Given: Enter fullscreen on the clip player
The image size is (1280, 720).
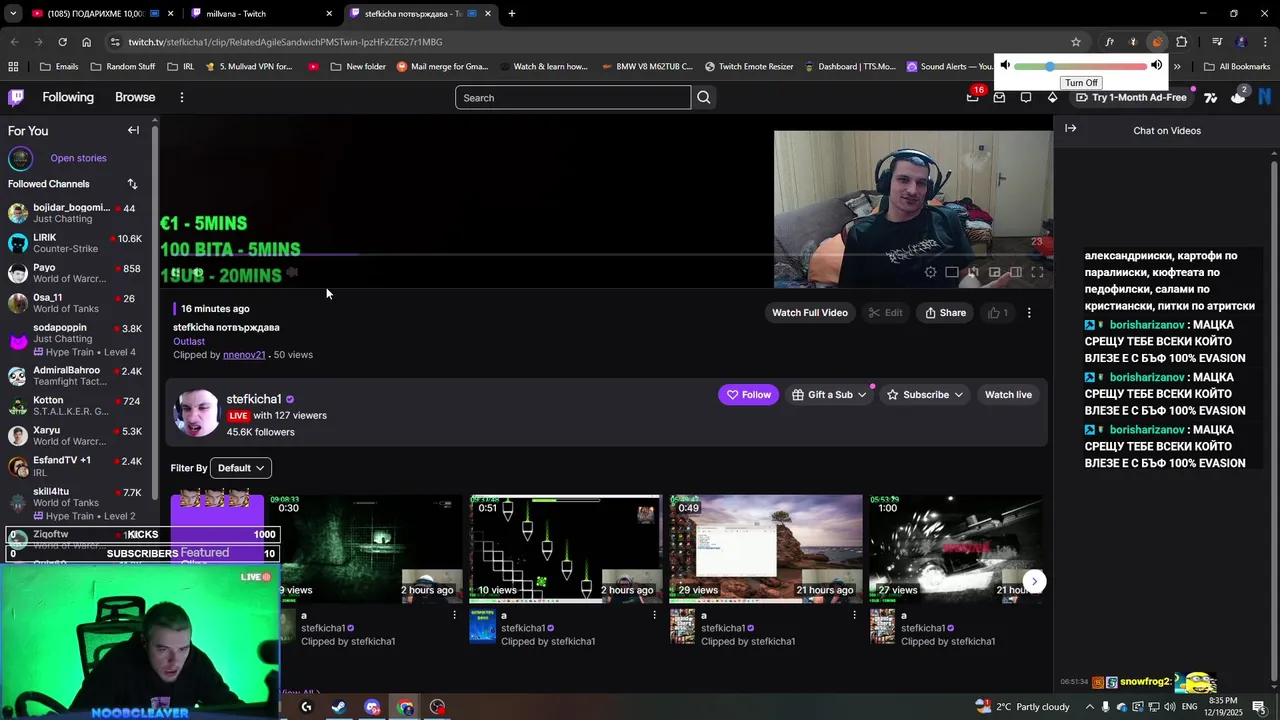Looking at the screenshot, I should [1037, 272].
